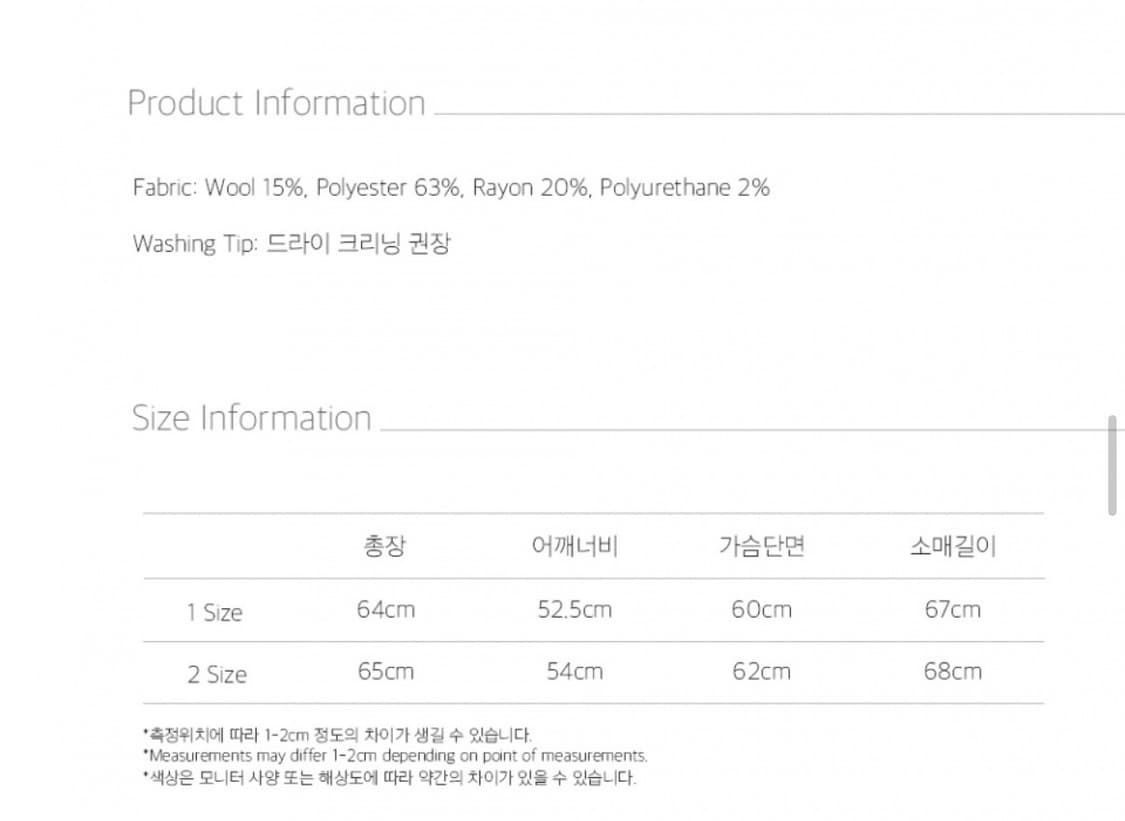Click the 52.5cm shoulder width cell
Viewport: 1125px width, 821px height.
[x=574, y=610]
